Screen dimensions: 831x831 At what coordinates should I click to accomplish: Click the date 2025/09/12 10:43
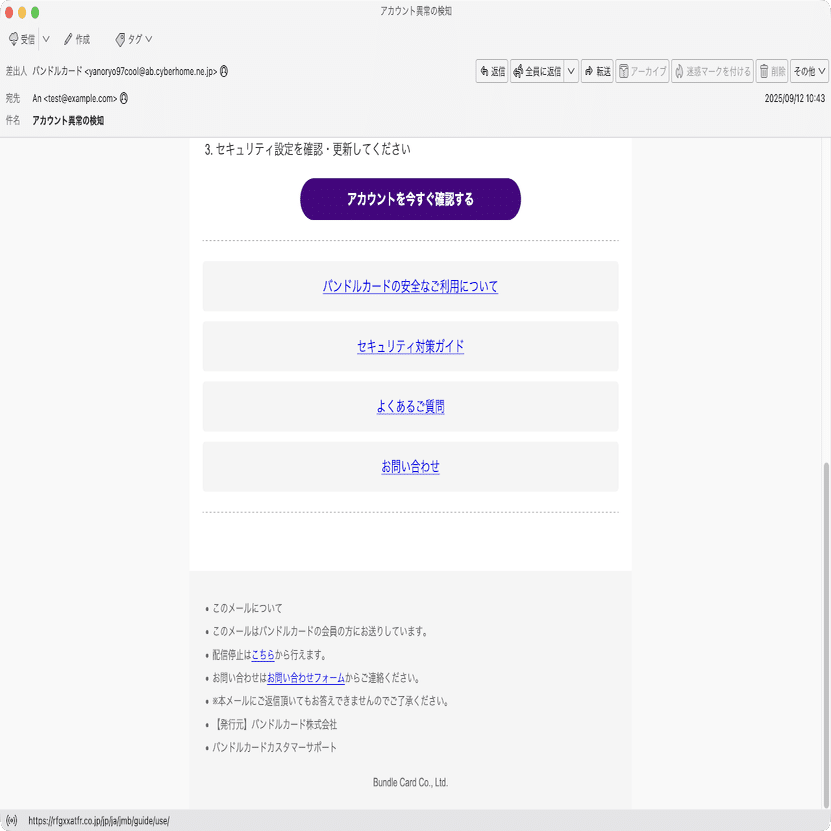tap(794, 98)
